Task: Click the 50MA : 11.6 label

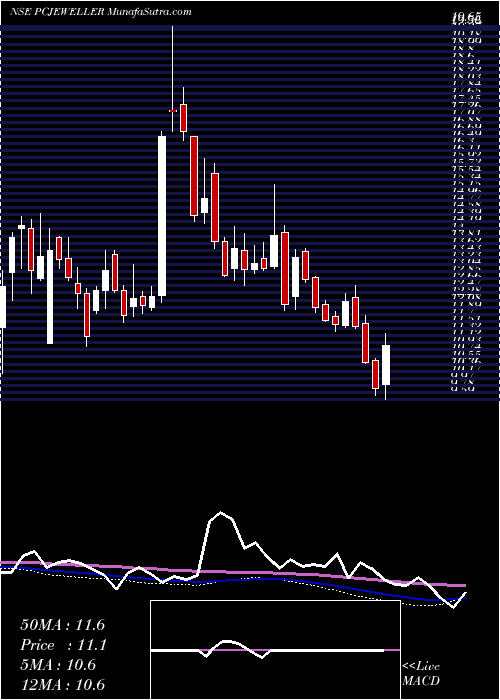Action: pyautogui.click(x=62, y=625)
